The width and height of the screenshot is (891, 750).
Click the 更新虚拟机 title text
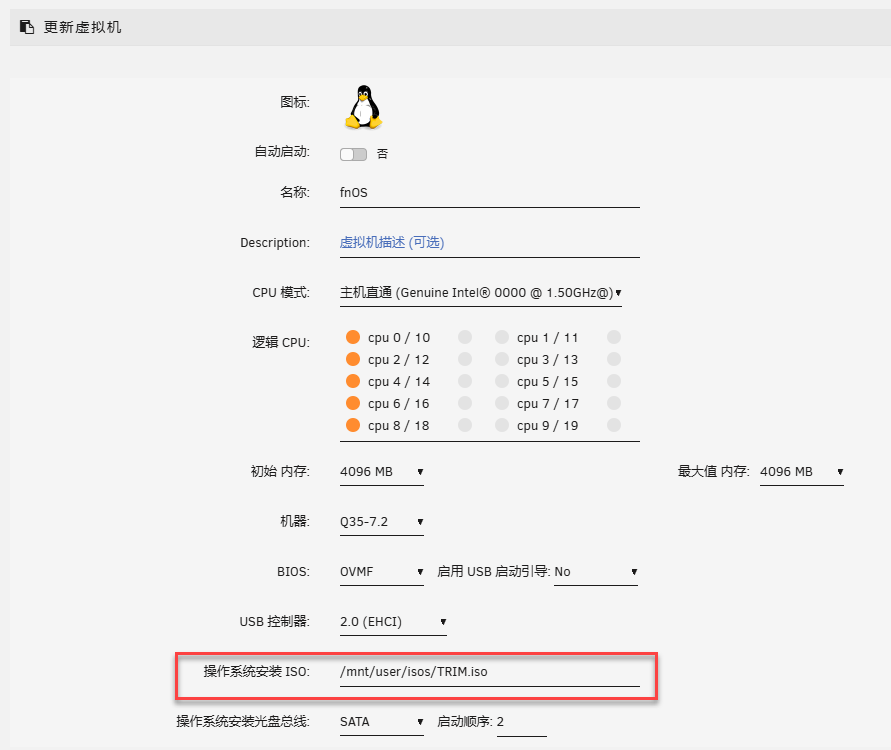coord(82,27)
